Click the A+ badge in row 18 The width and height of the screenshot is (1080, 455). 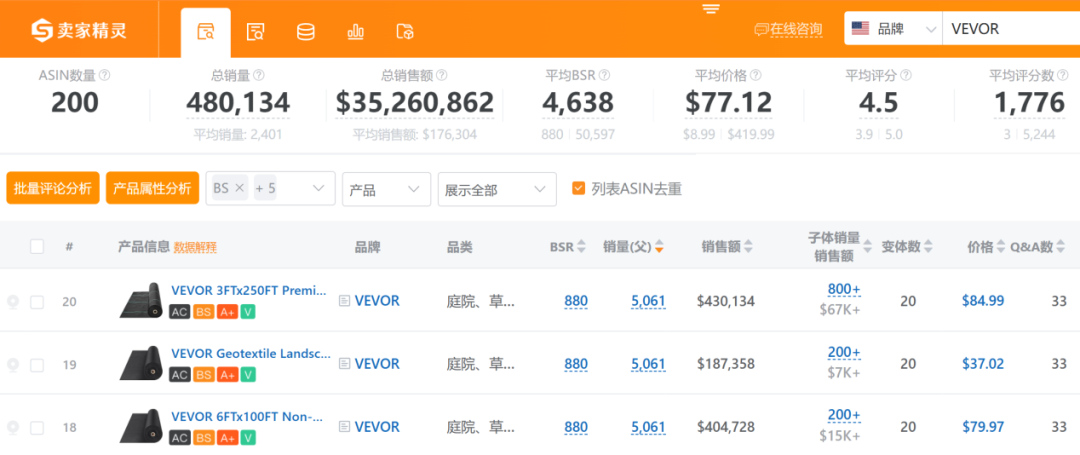click(x=227, y=438)
